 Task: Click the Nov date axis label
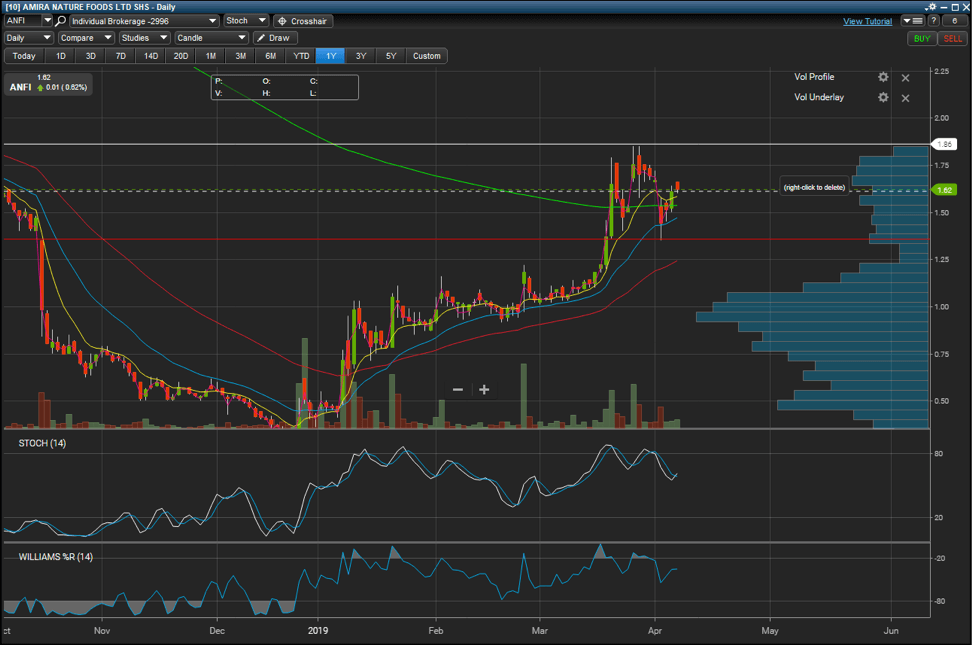(102, 631)
